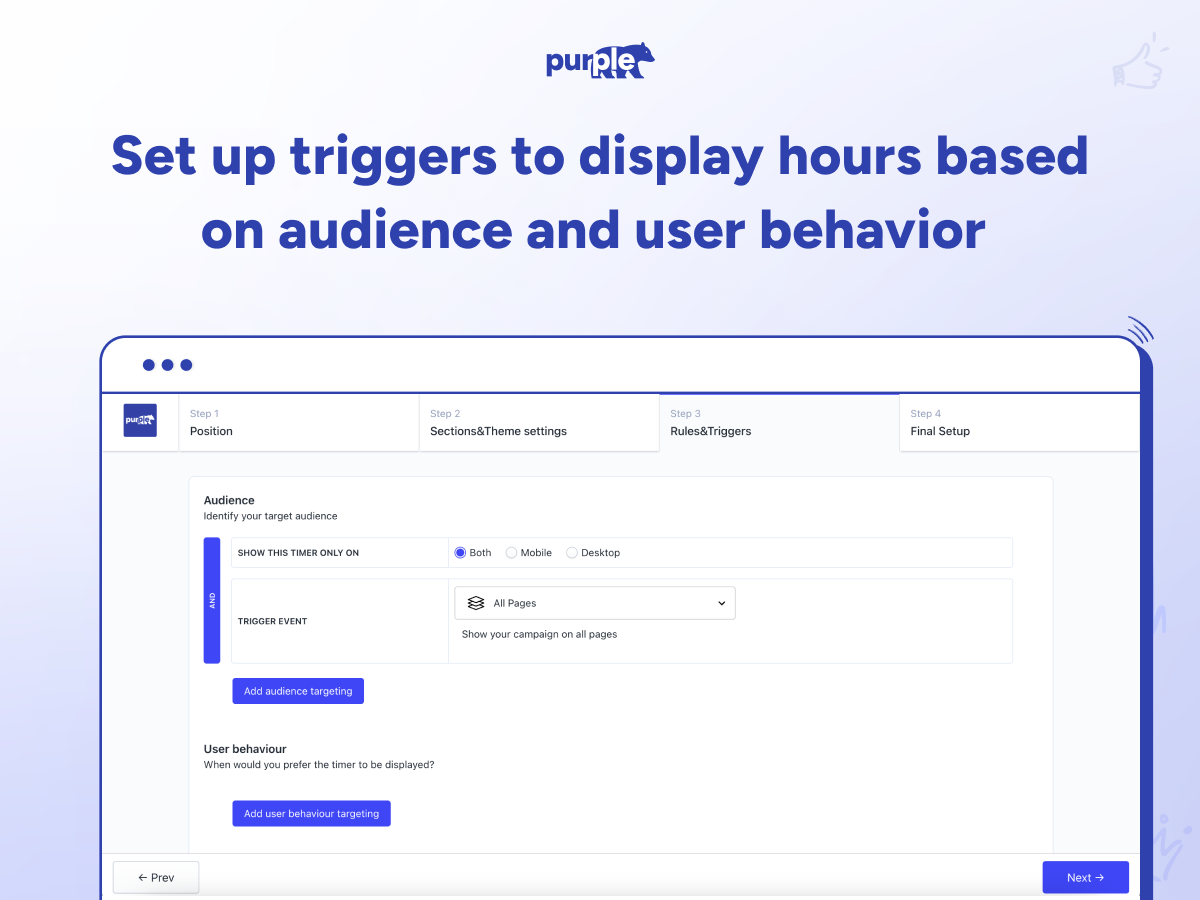
Task: Click the three dots in window header
Action: (167, 365)
